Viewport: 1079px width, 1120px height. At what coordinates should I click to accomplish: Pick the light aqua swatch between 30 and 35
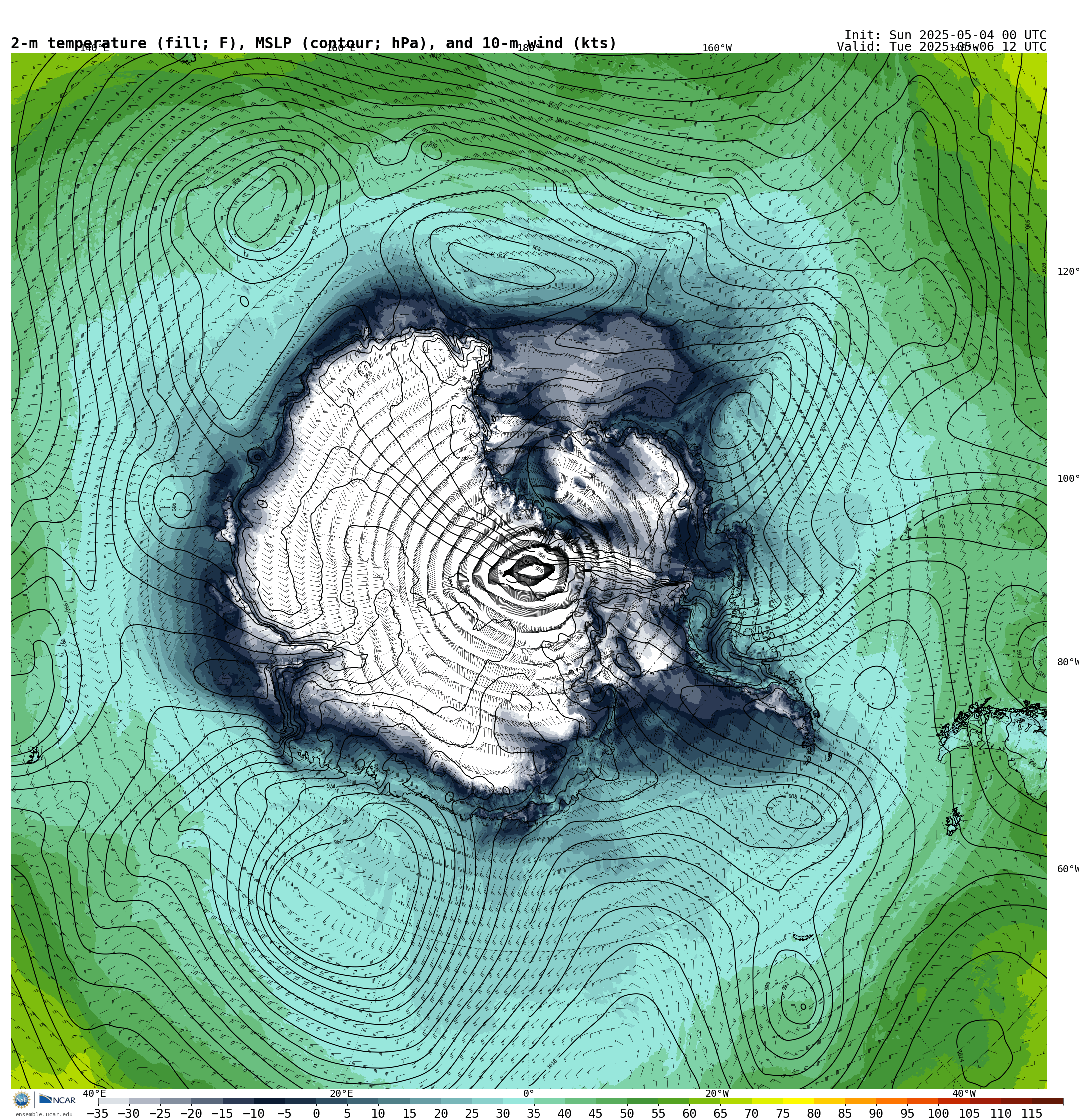518,1101
